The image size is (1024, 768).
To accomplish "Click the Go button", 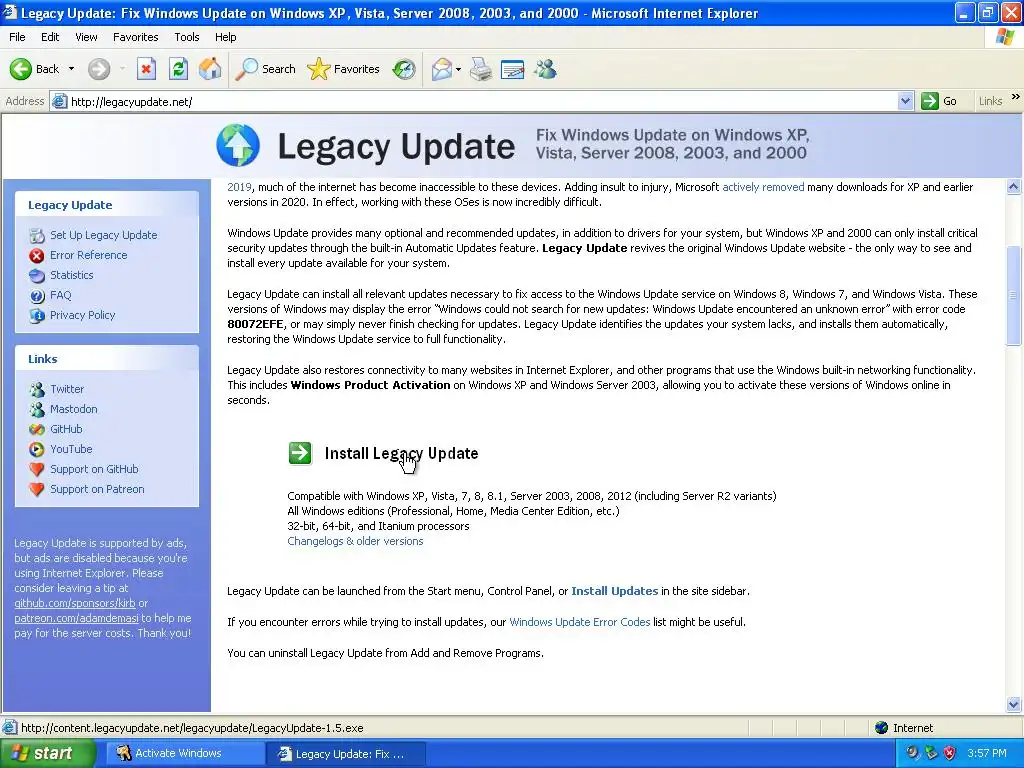I will (x=939, y=101).
